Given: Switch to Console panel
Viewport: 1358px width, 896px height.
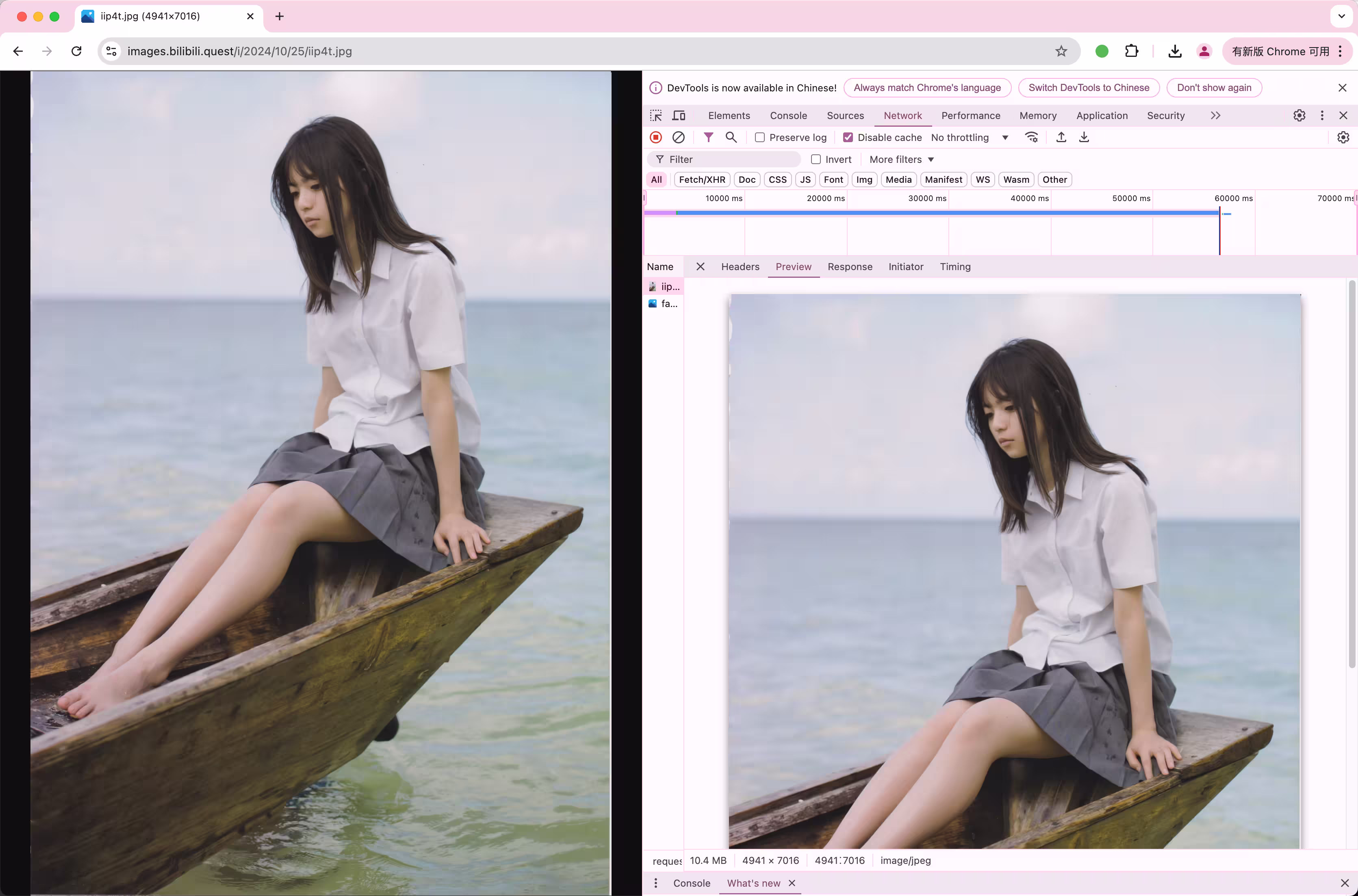Looking at the screenshot, I should click(x=788, y=115).
